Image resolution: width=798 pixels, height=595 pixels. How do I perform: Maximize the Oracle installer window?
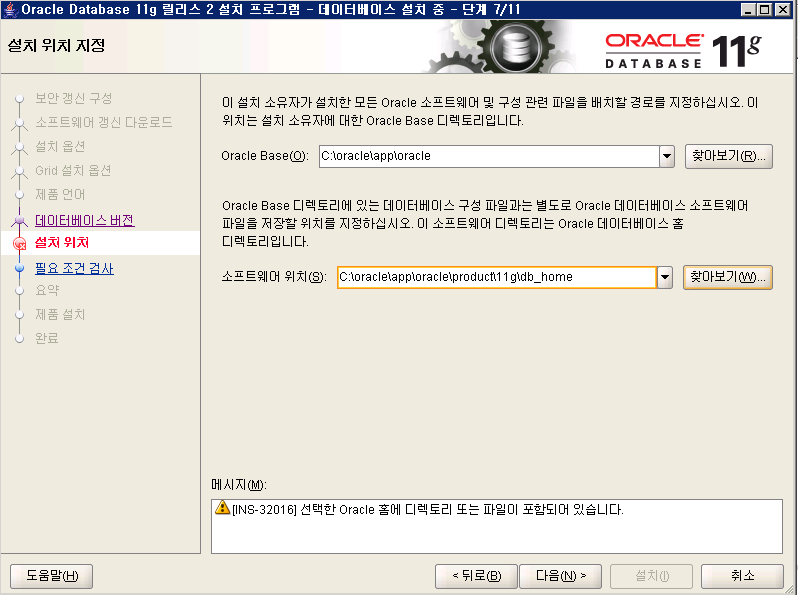click(x=764, y=9)
